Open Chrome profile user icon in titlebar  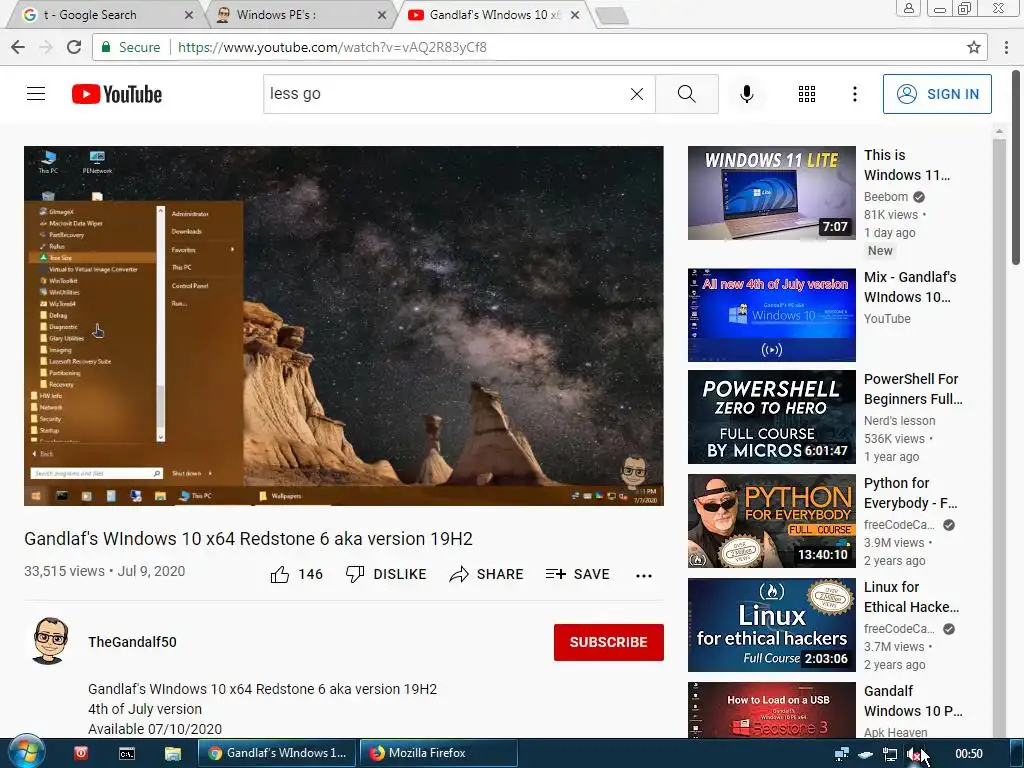pyautogui.click(x=908, y=8)
